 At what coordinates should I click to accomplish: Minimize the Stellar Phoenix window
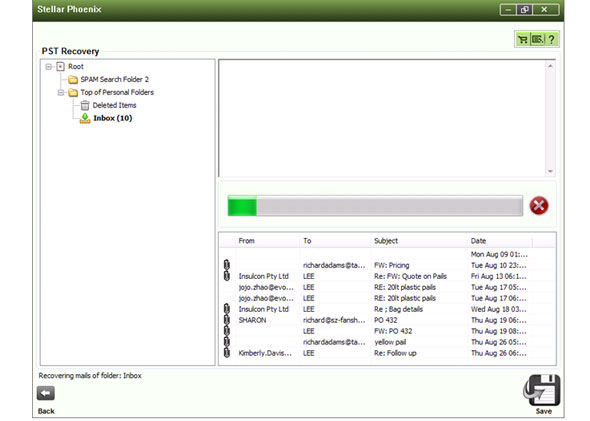[x=508, y=10]
